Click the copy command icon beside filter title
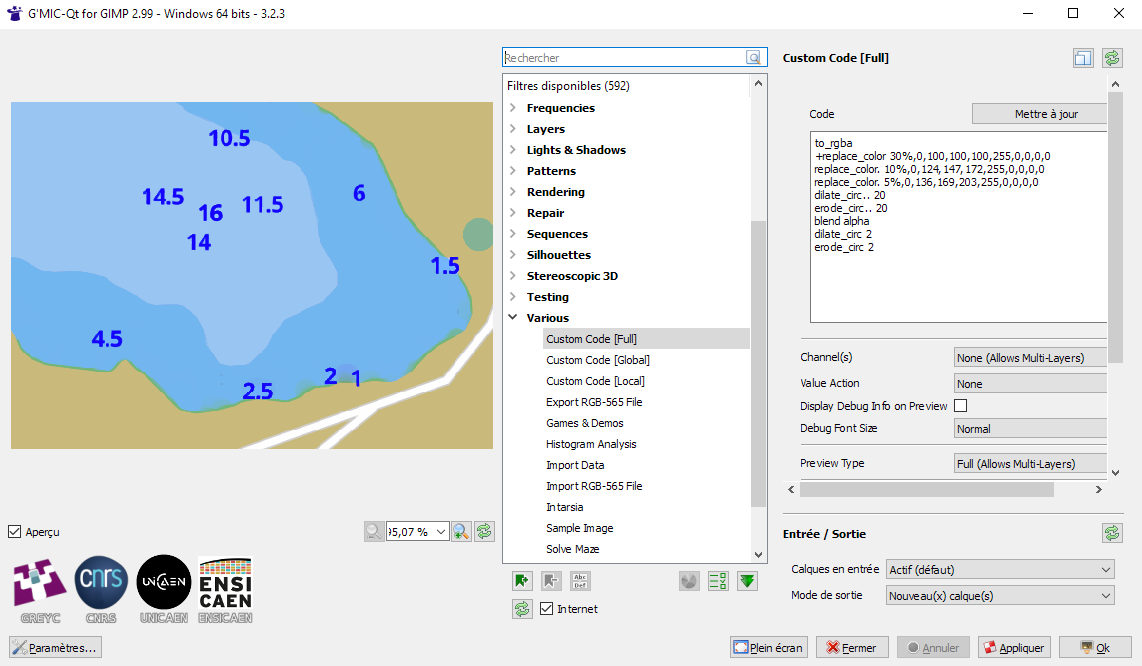The height and width of the screenshot is (666, 1142). [x=1083, y=58]
